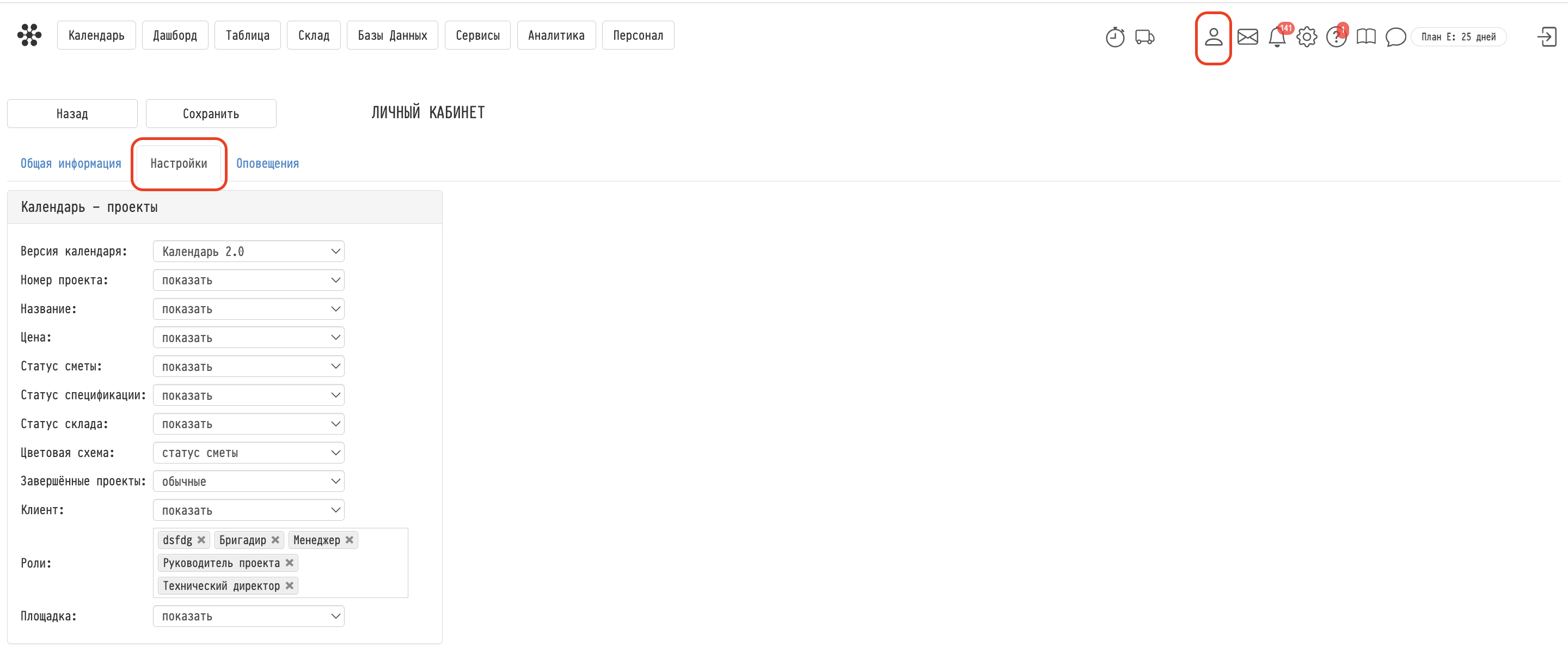This screenshot has height=658, width=1568.
Task: Remove the dsfdg role tag
Action: (201, 540)
